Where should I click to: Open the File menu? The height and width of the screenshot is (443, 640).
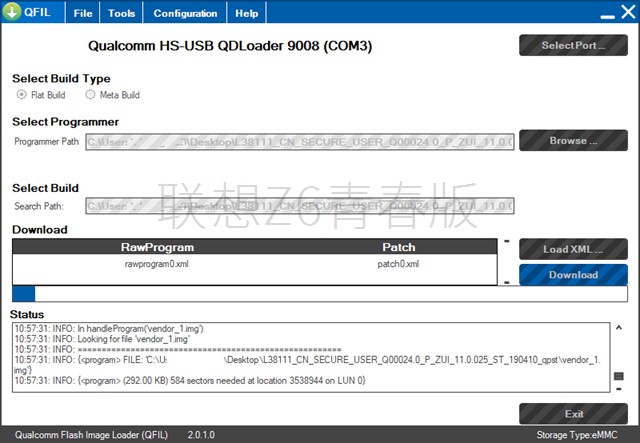(83, 13)
